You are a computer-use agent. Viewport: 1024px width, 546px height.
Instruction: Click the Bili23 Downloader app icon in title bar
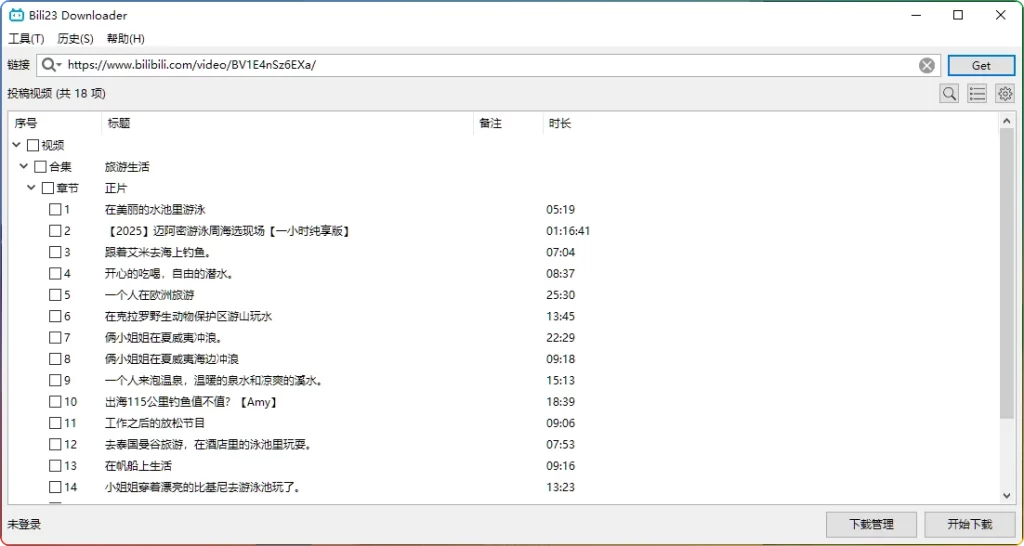coord(16,15)
